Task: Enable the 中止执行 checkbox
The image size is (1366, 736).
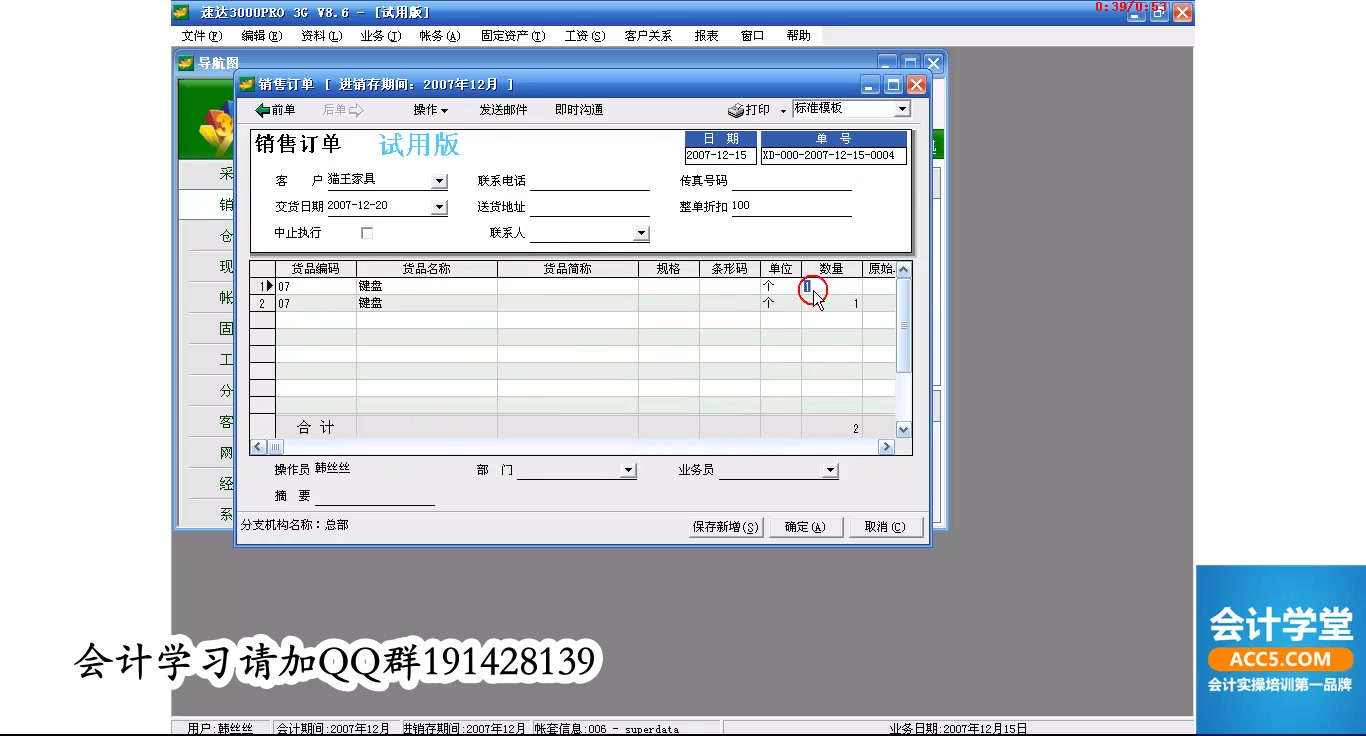Action: 367,231
